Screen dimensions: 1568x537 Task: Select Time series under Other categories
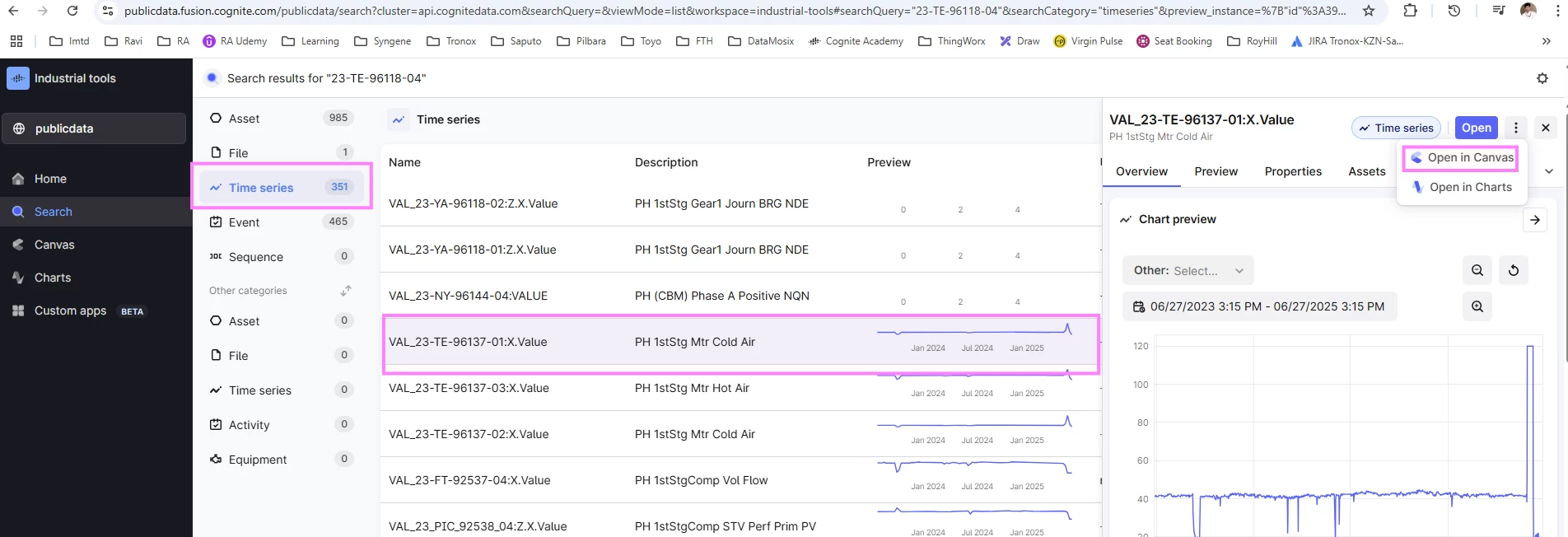coord(282,390)
